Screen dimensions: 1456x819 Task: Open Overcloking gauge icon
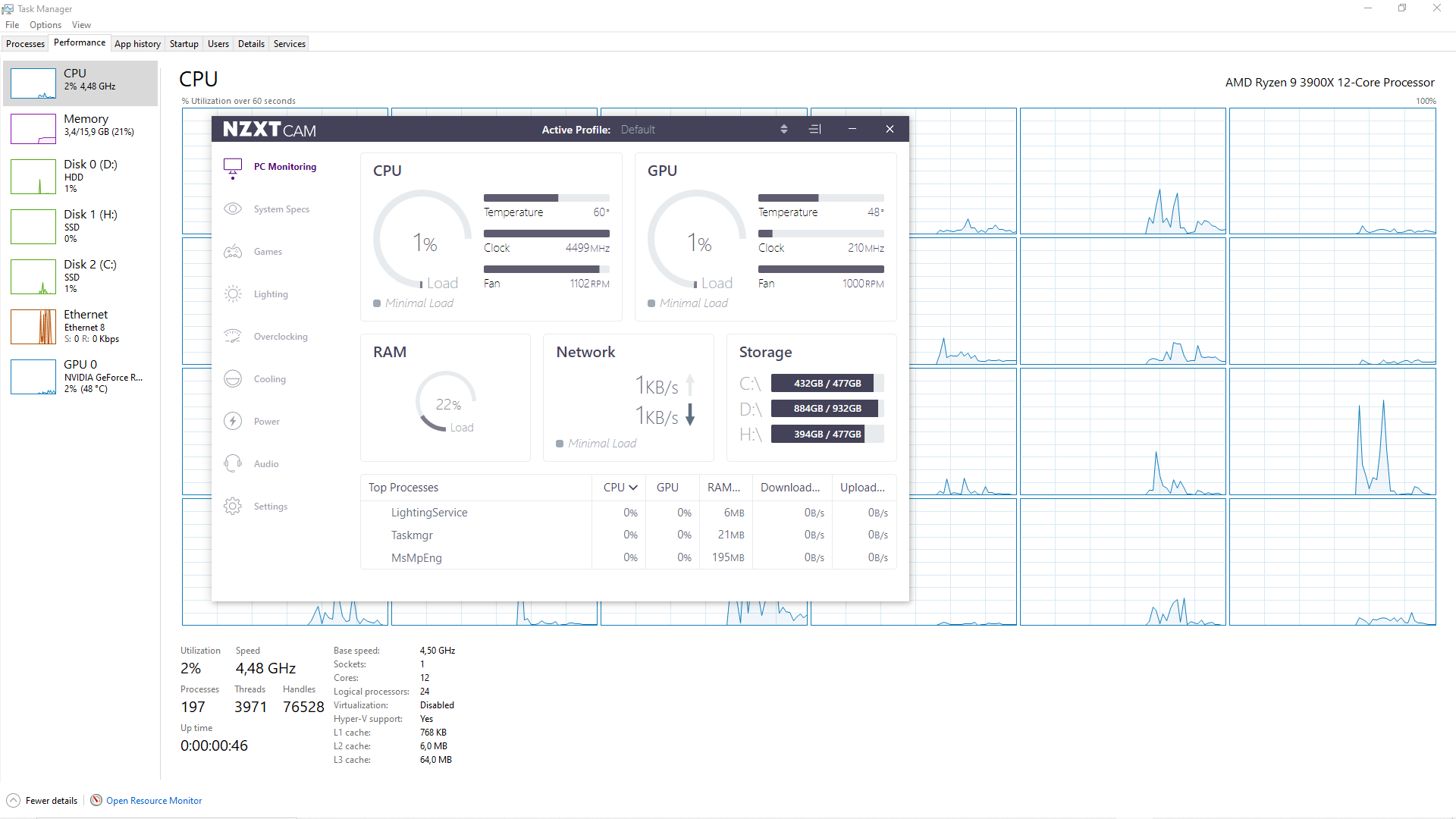(x=233, y=336)
